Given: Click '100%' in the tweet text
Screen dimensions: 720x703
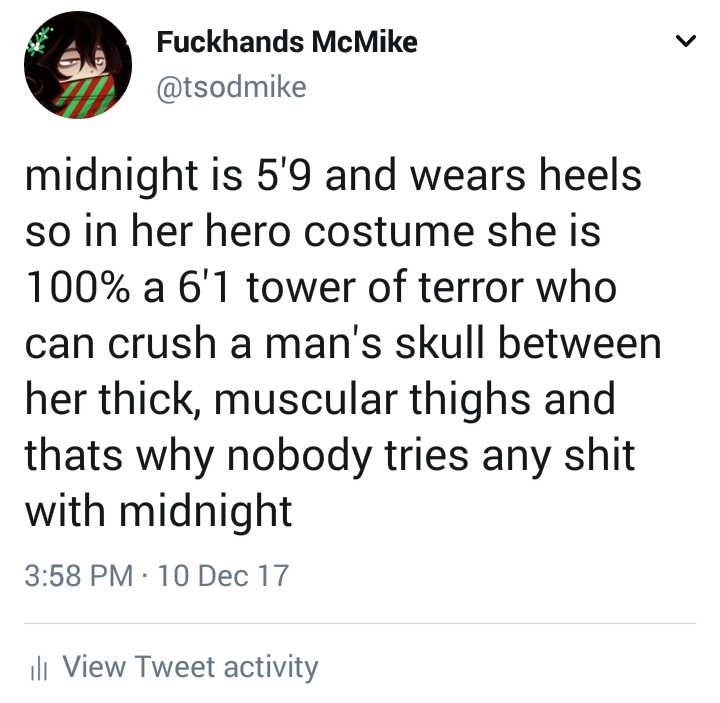Looking at the screenshot, I should [78, 288].
